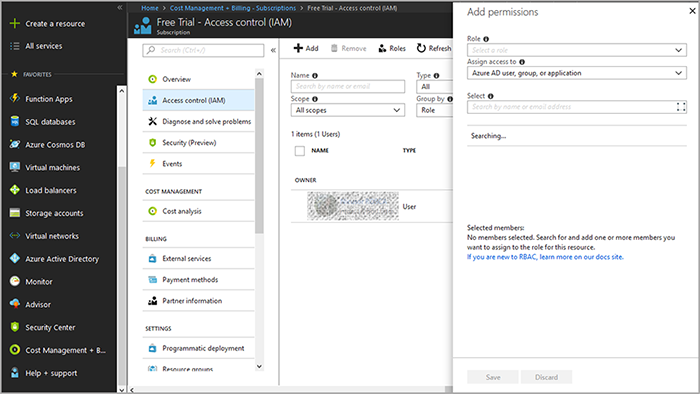Expand the Select a role dropdown

pos(577,50)
